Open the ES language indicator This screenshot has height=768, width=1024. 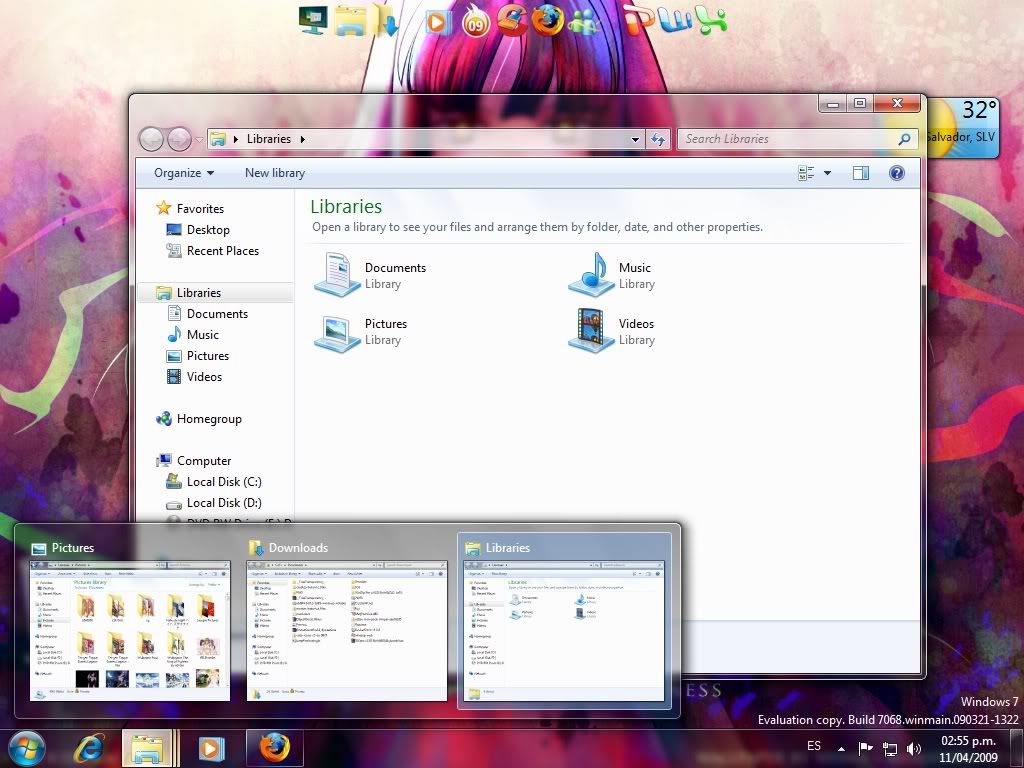(x=814, y=746)
